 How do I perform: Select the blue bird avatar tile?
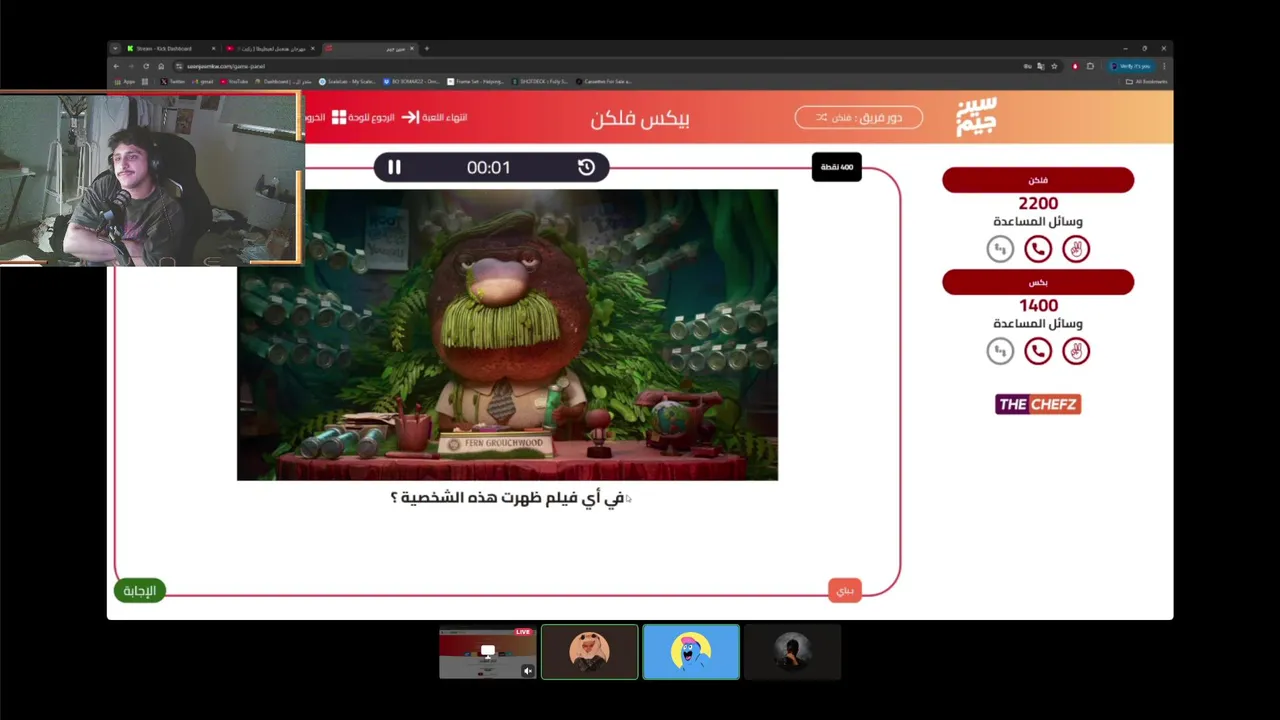[691, 652]
